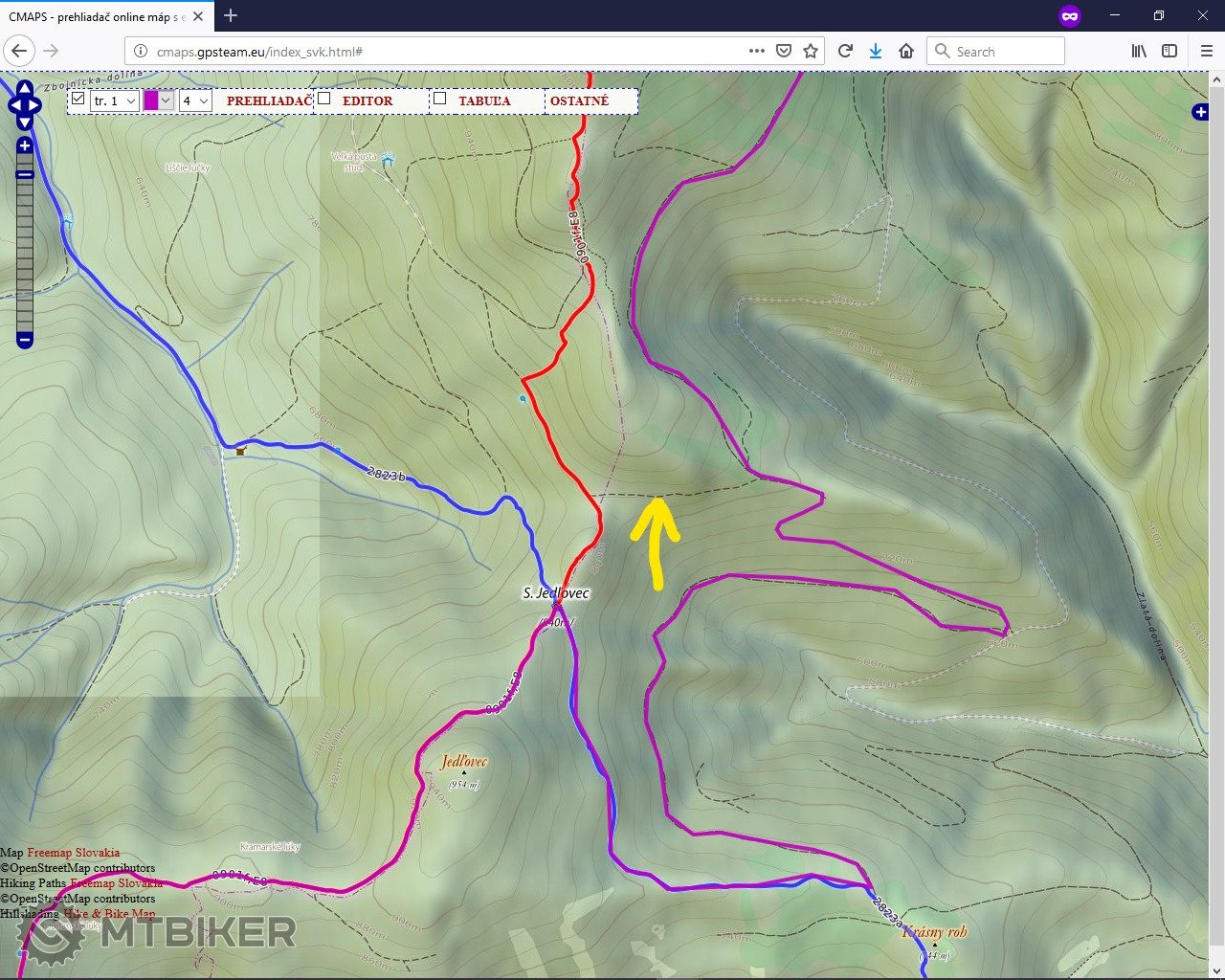Zoom in with the map plus button
The width and height of the screenshot is (1225, 980).
[25, 145]
